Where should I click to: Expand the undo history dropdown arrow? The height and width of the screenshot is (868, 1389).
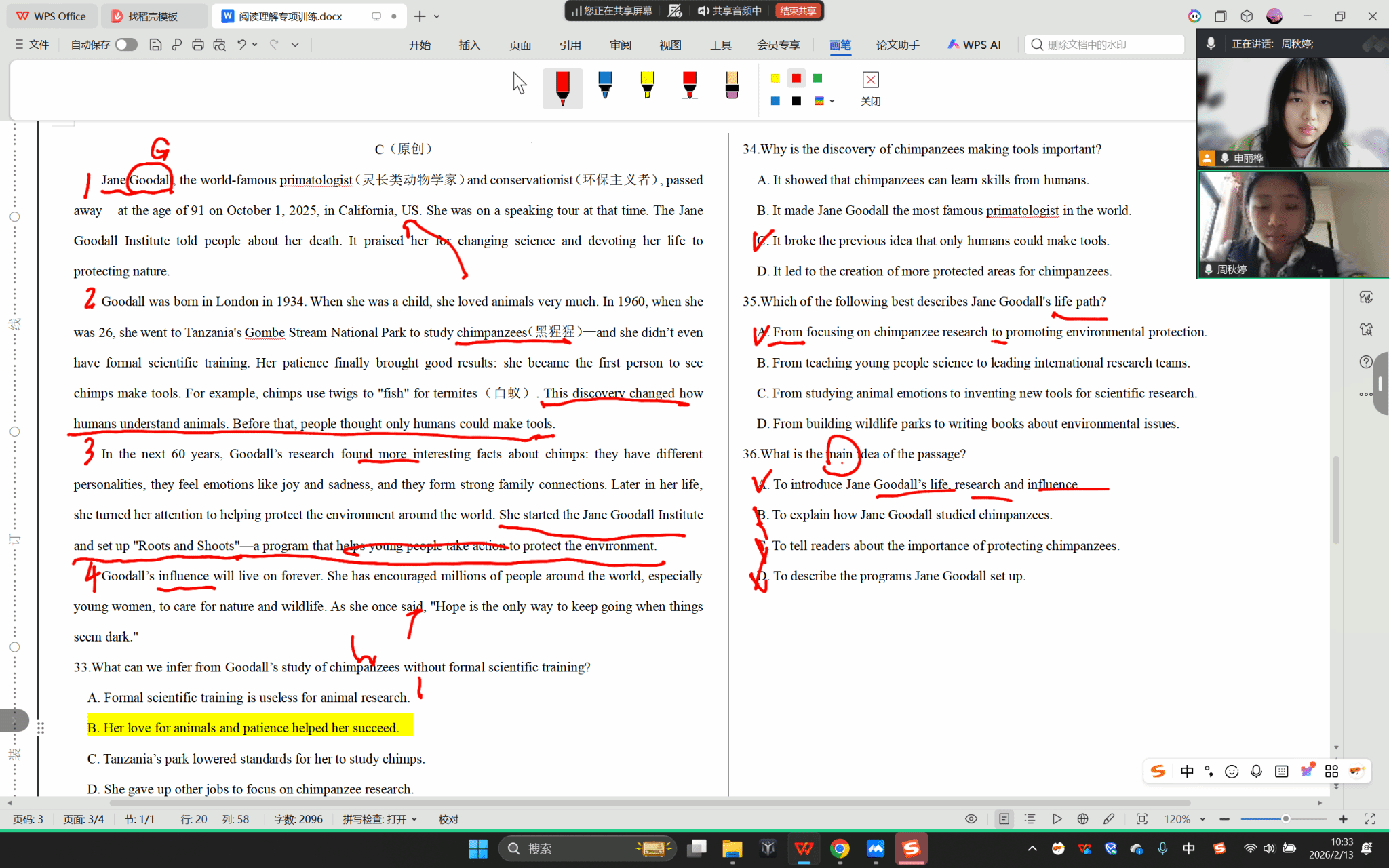pos(255,45)
